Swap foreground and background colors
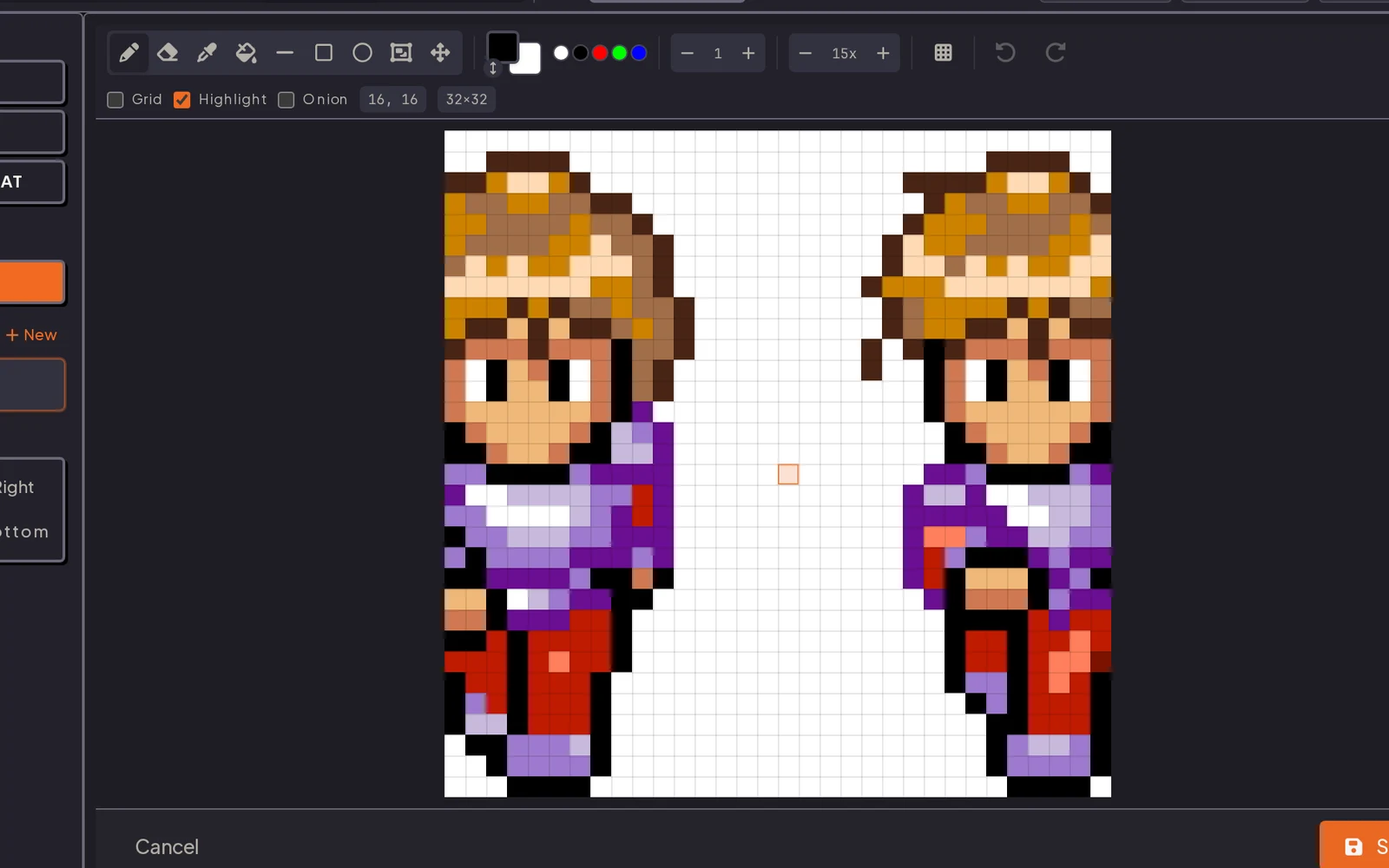Image resolution: width=1389 pixels, height=868 pixels. [x=493, y=68]
